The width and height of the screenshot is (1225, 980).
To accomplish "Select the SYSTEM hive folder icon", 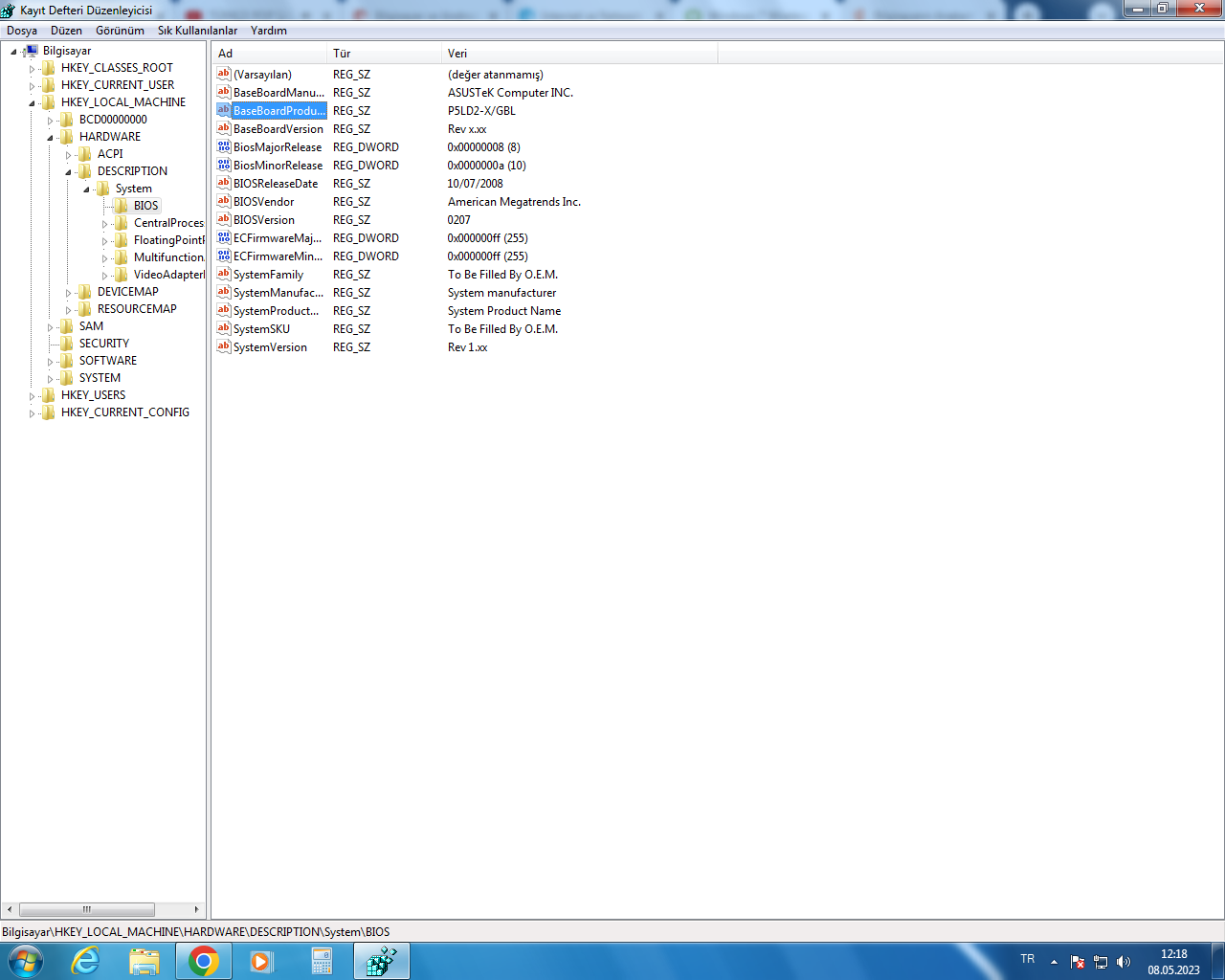I will (67, 378).
